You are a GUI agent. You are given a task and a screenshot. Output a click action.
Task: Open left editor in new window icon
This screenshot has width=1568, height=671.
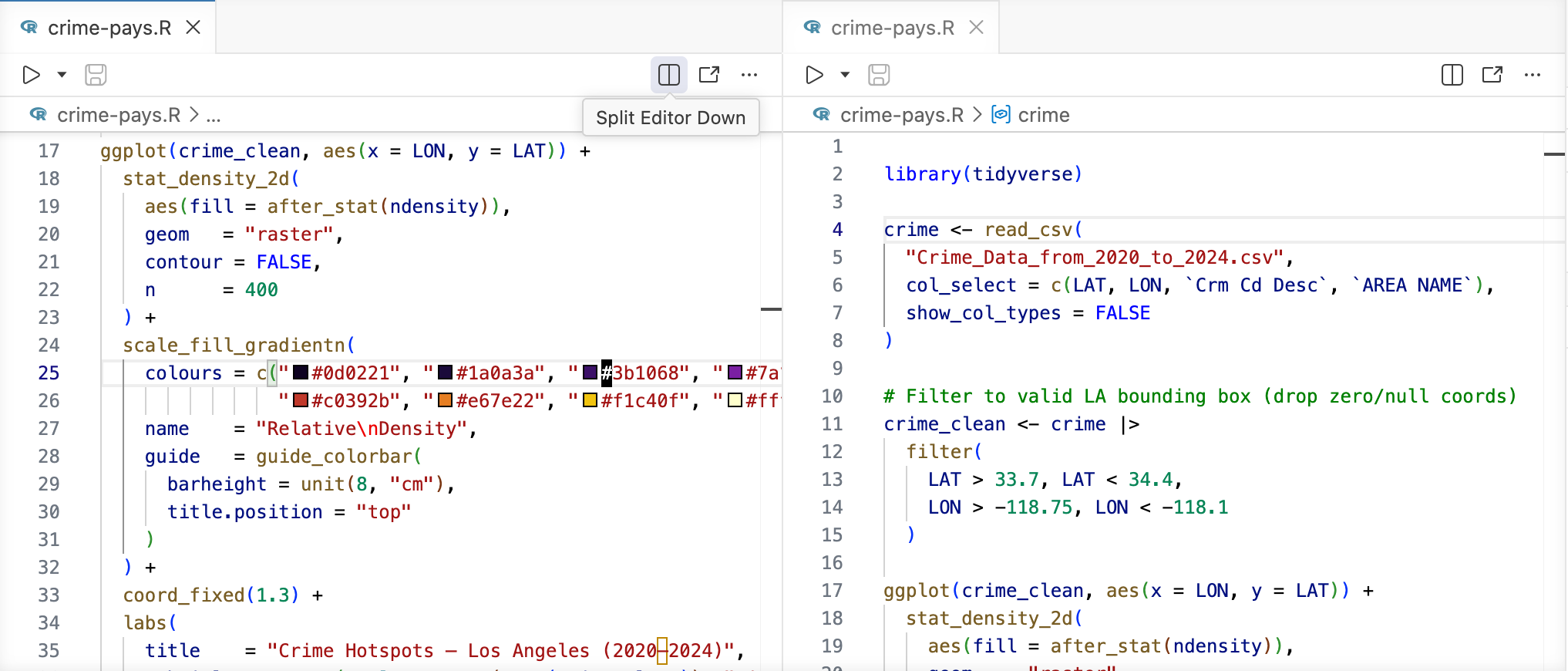pos(709,75)
